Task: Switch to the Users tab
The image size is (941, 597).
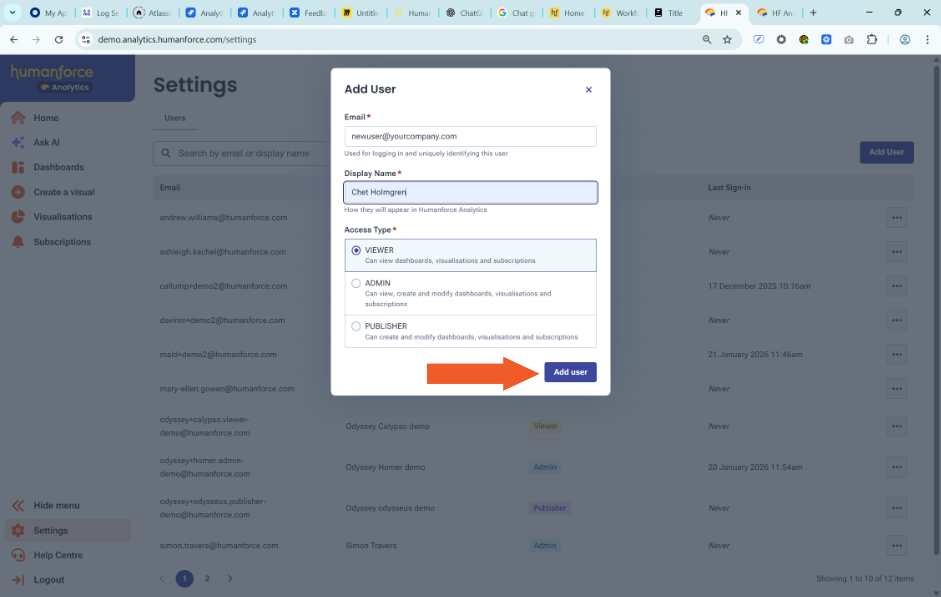Action: 175,118
